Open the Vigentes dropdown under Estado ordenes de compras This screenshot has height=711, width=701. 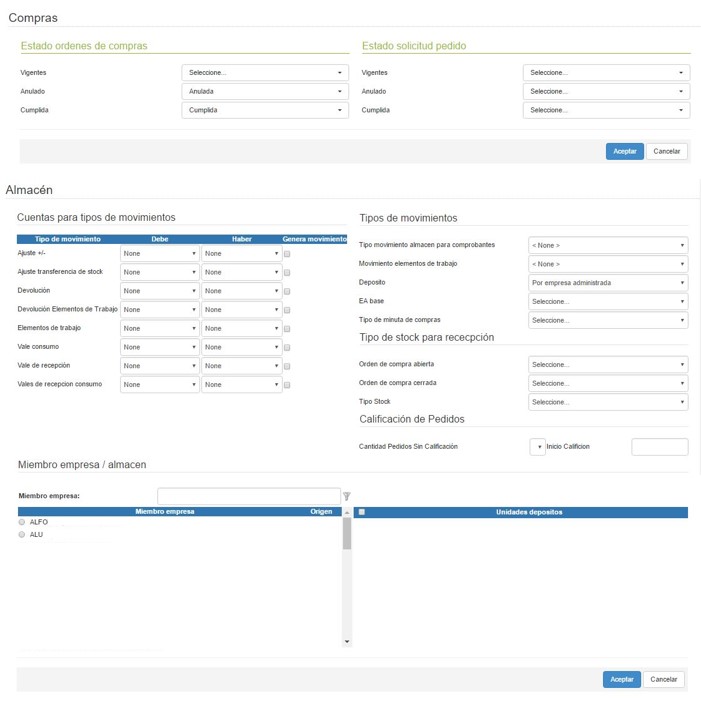pos(265,73)
